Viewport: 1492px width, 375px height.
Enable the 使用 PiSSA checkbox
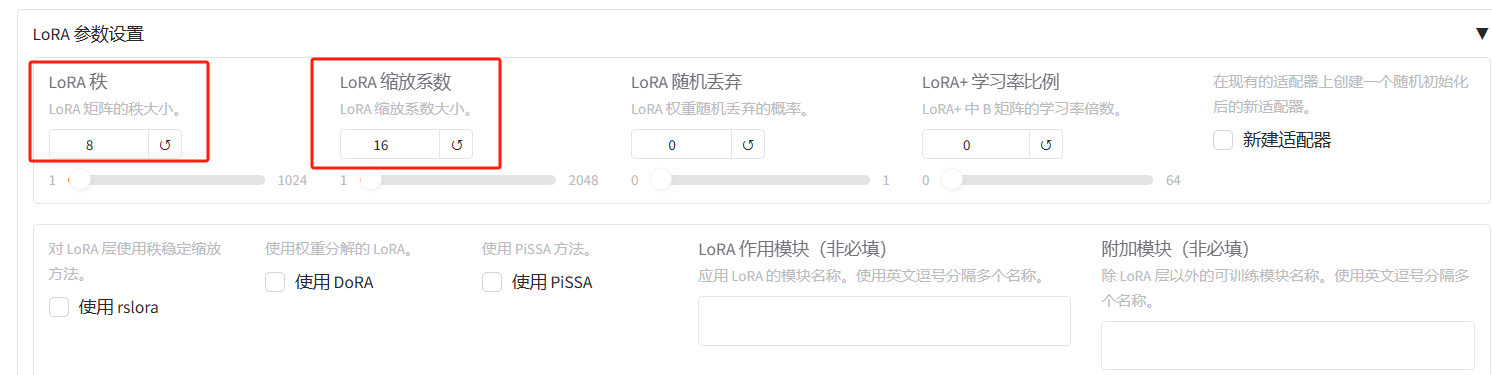pyautogui.click(x=492, y=282)
